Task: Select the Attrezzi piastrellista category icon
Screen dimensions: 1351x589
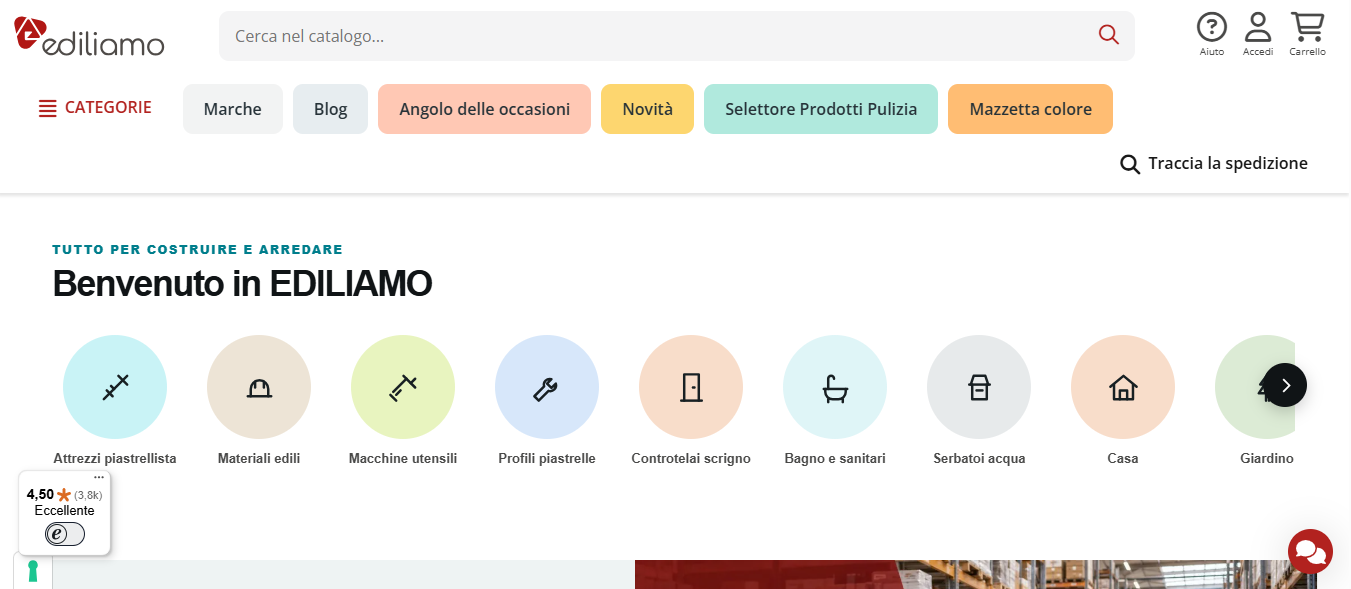Action: tap(115, 387)
